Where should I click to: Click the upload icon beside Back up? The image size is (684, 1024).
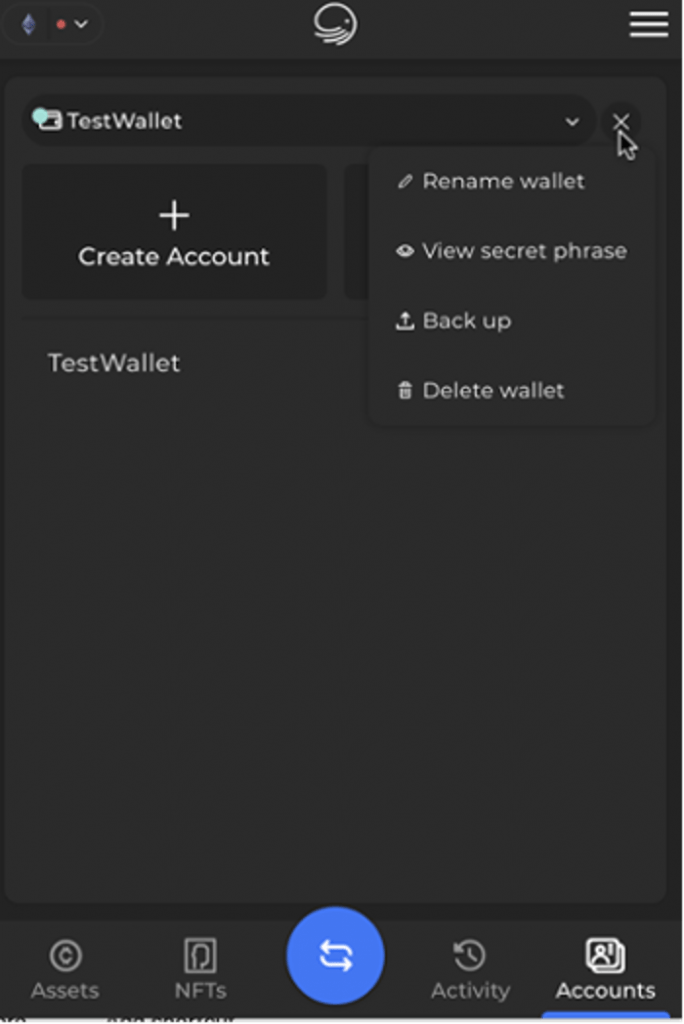click(x=405, y=320)
